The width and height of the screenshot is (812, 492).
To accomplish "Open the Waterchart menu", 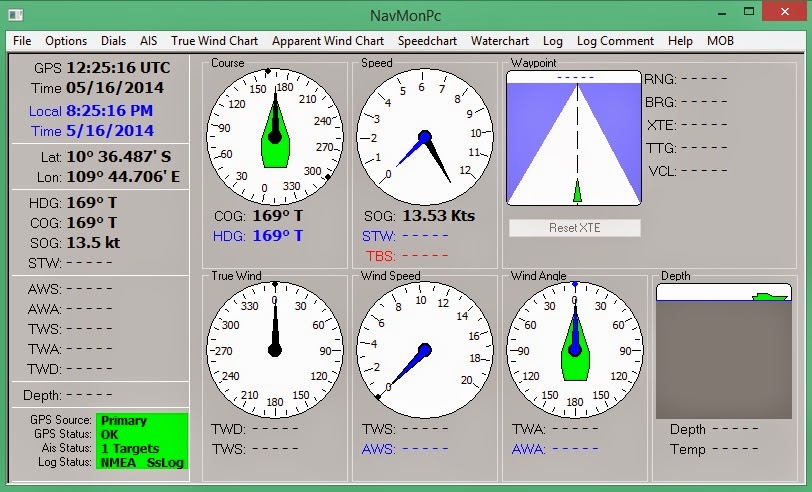I will [x=500, y=41].
